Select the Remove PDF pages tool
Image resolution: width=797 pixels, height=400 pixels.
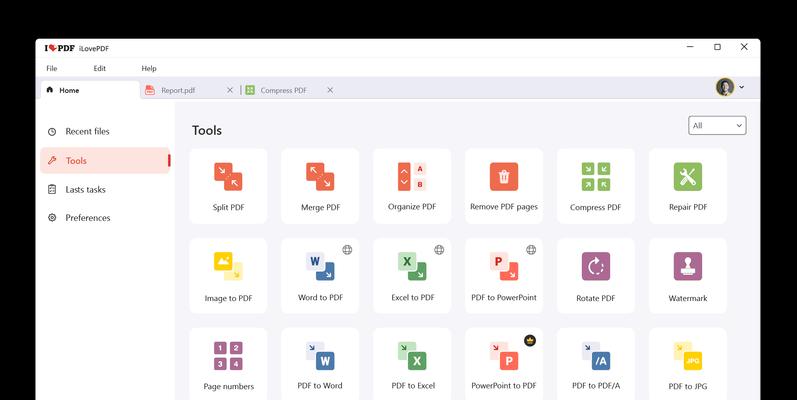click(x=504, y=186)
